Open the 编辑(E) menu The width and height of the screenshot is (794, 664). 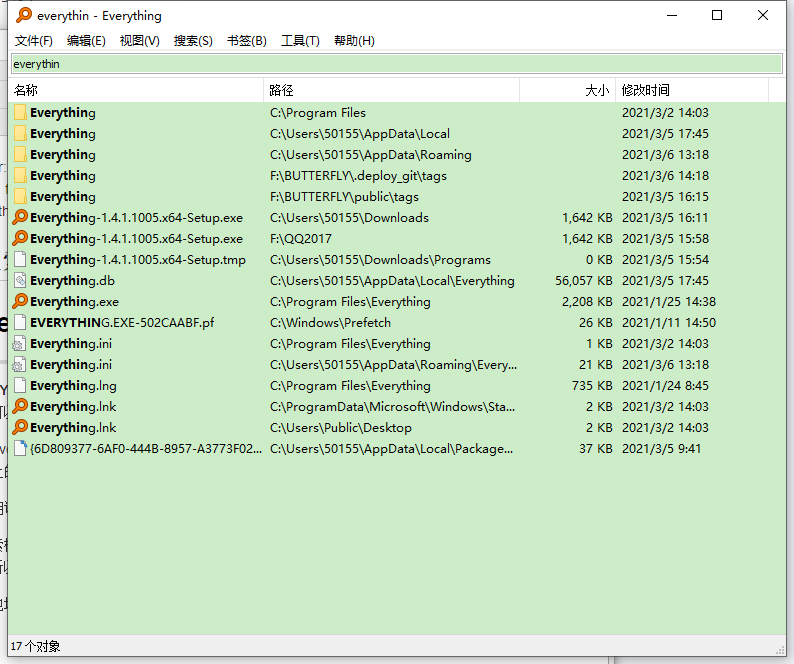coord(86,41)
